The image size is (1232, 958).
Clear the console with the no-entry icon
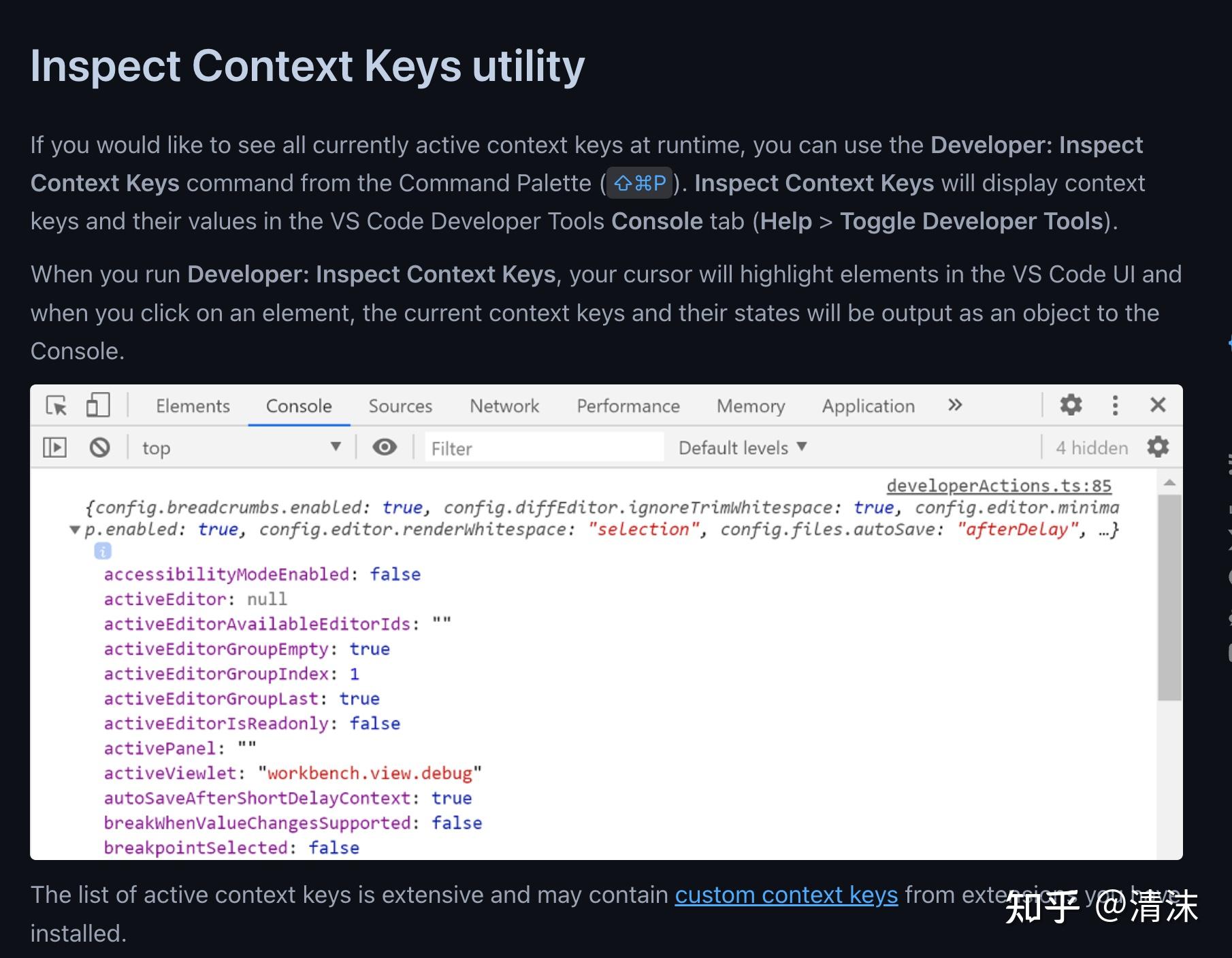click(x=99, y=448)
